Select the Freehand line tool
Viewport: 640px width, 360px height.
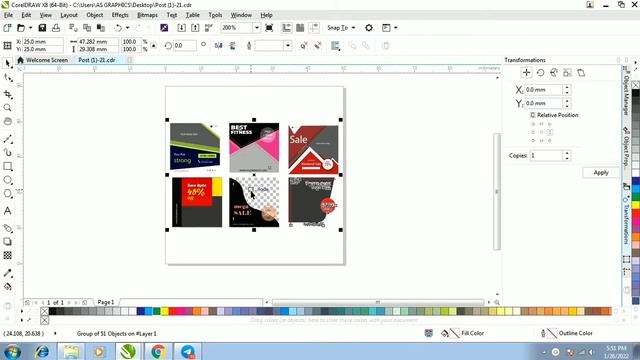tap(7, 139)
